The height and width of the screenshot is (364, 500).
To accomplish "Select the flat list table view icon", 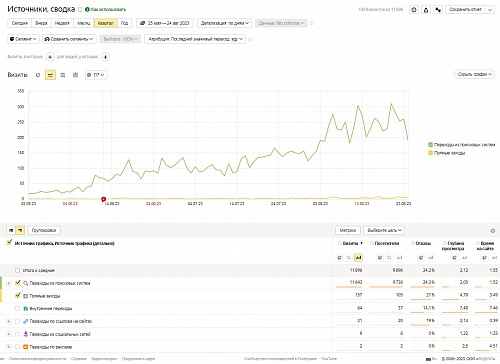I will tap(11, 230).
